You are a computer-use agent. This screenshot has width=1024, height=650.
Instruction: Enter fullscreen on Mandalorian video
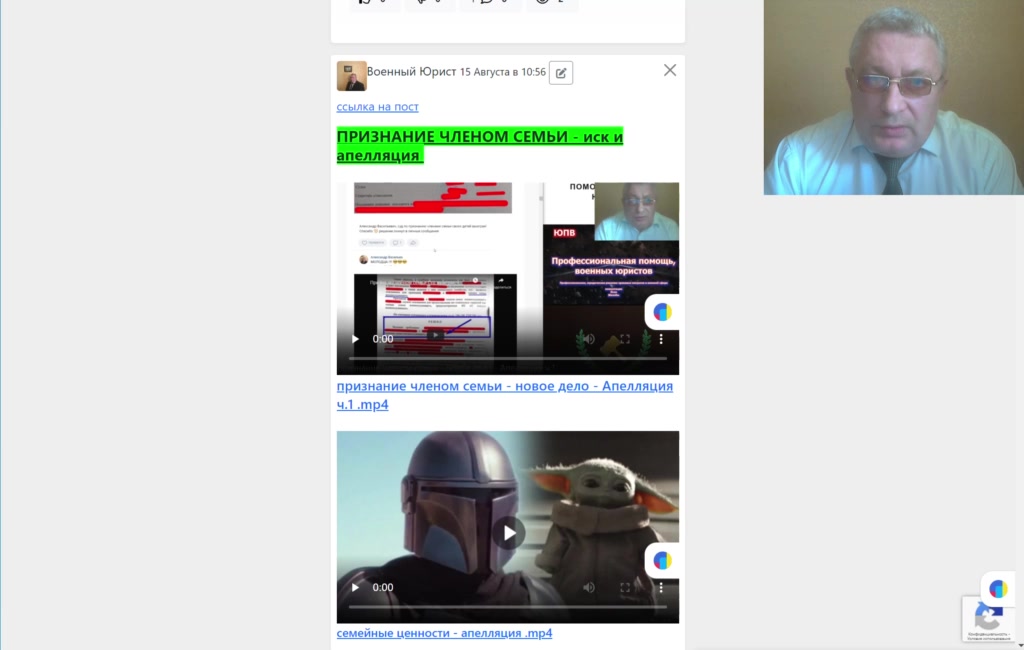tap(625, 587)
